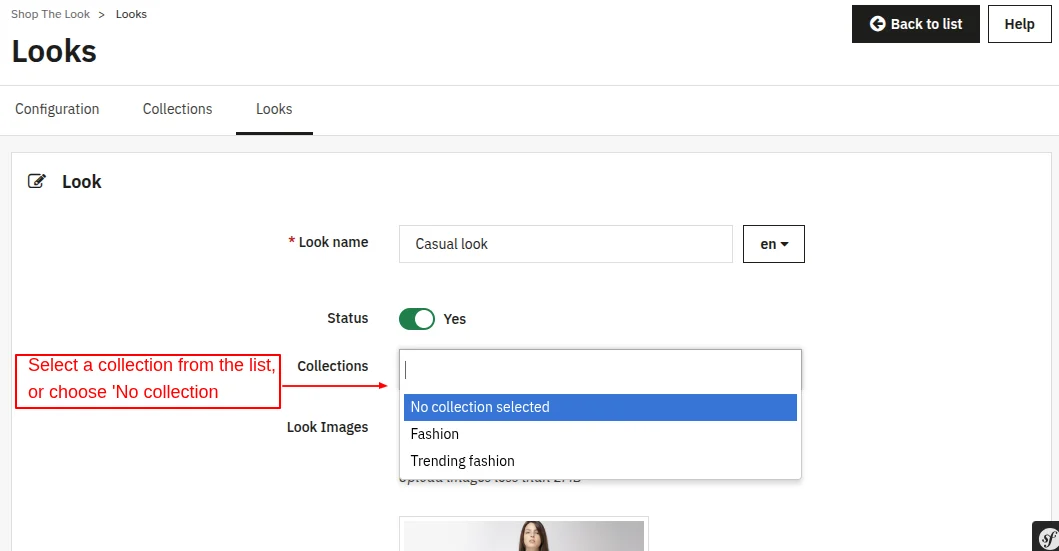Click the Yes status text

tap(455, 319)
